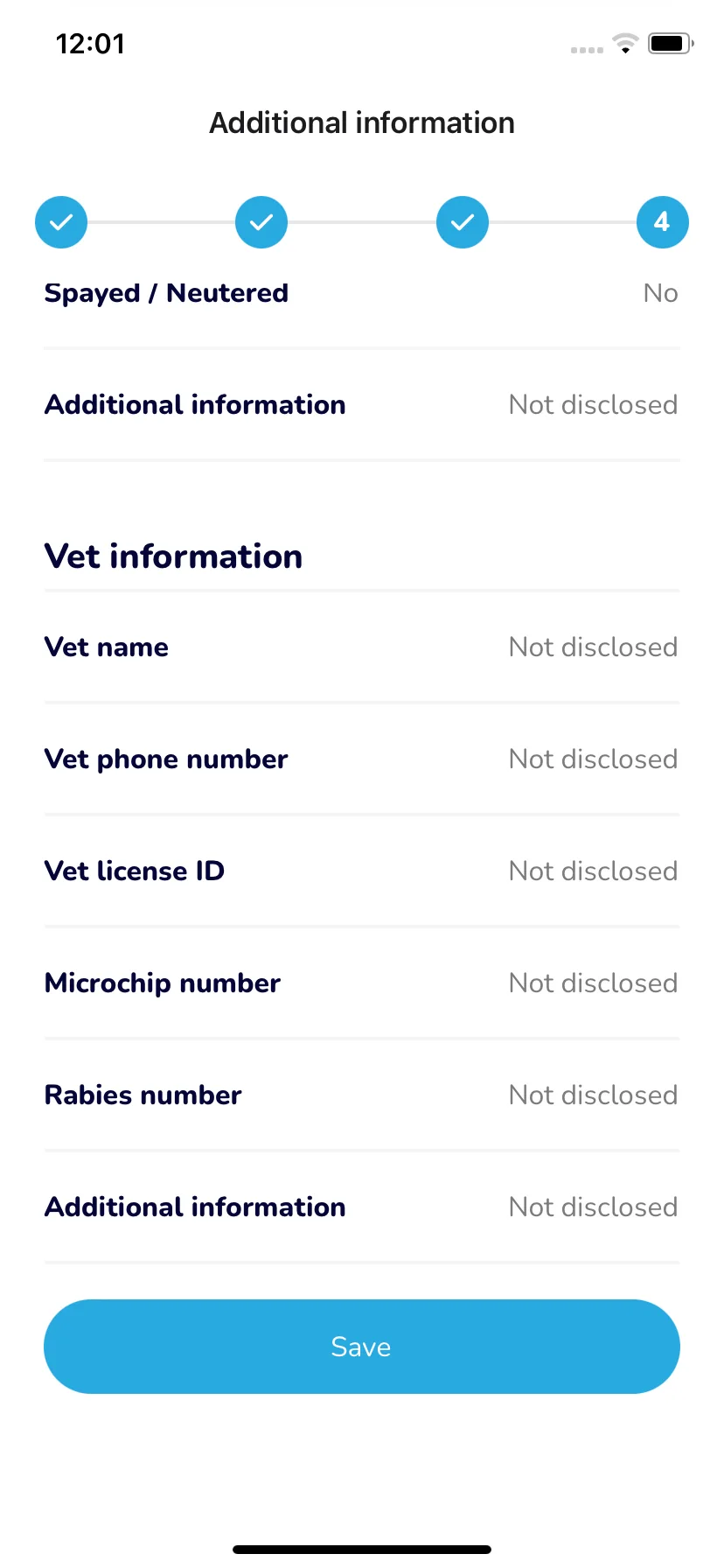Edit the Vet license ID value

click(x=594, y=871)
